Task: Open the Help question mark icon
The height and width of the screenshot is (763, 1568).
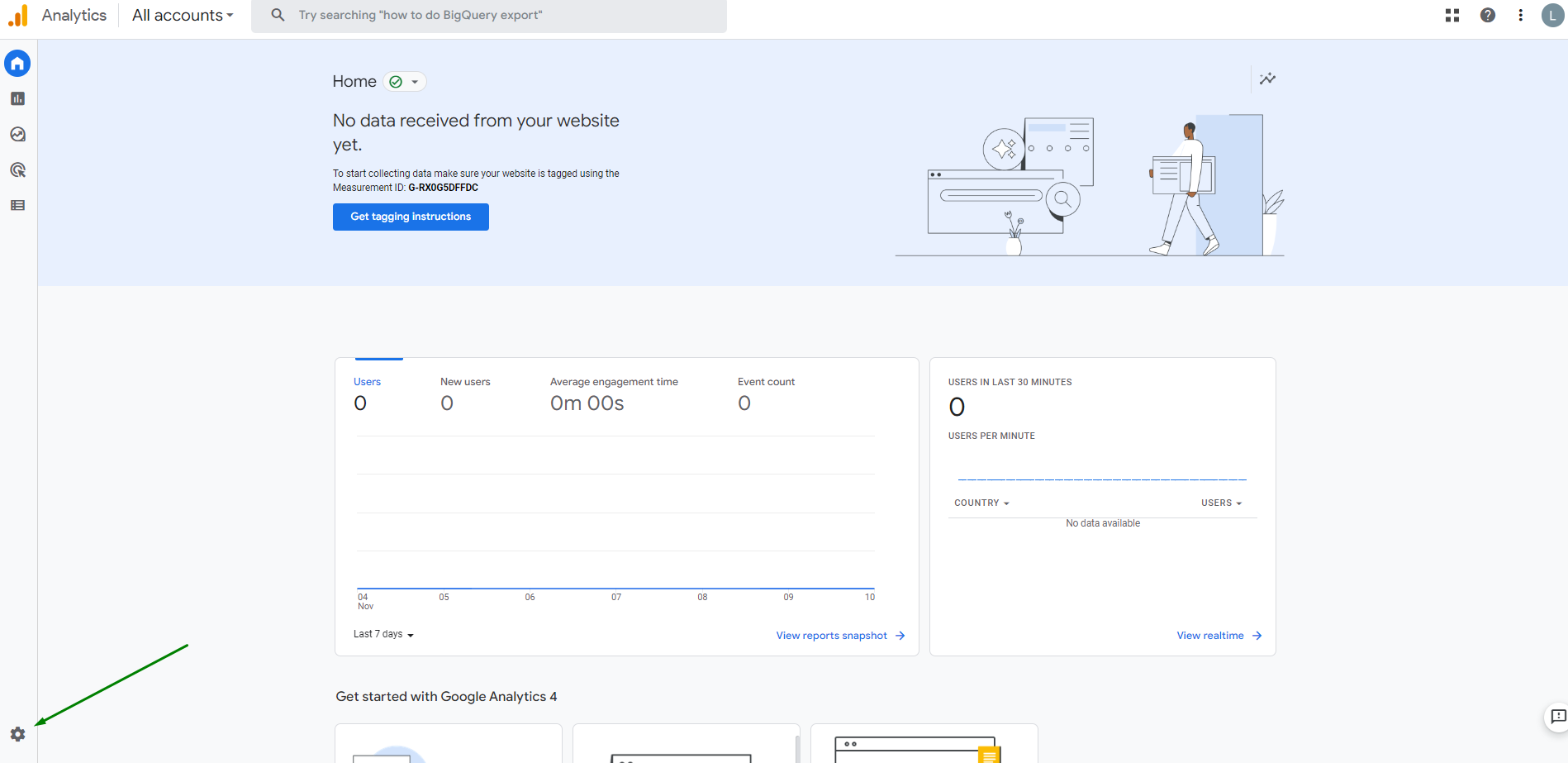Action: click(x=1488, y=15)
